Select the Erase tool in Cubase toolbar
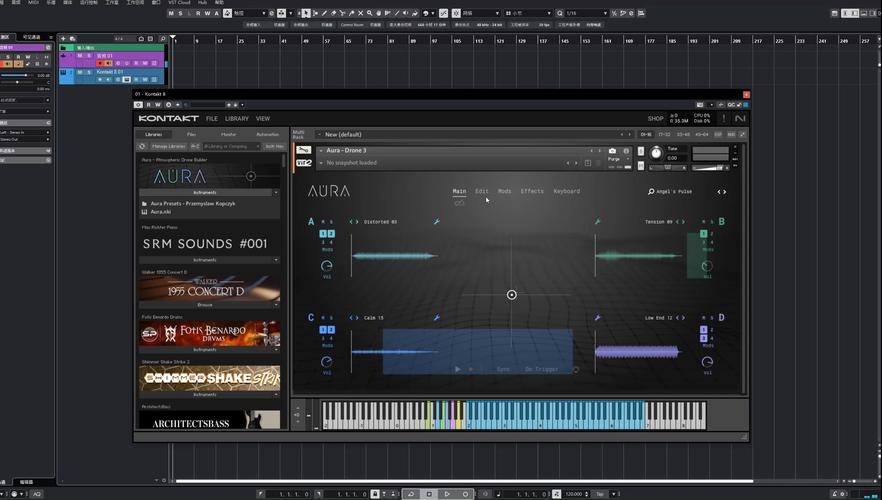This screenshot has width=882, height=500. 334,13
